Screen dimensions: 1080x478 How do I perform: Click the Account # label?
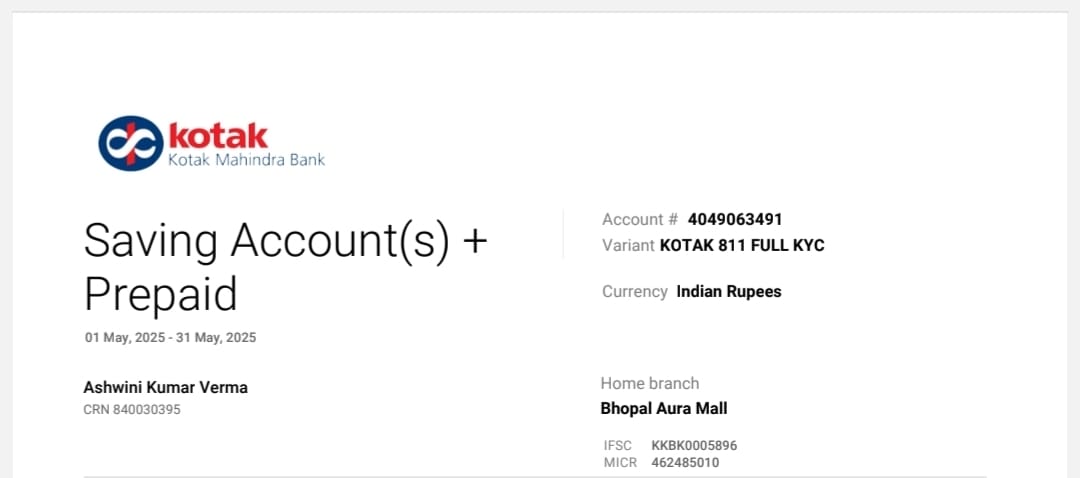640,219
